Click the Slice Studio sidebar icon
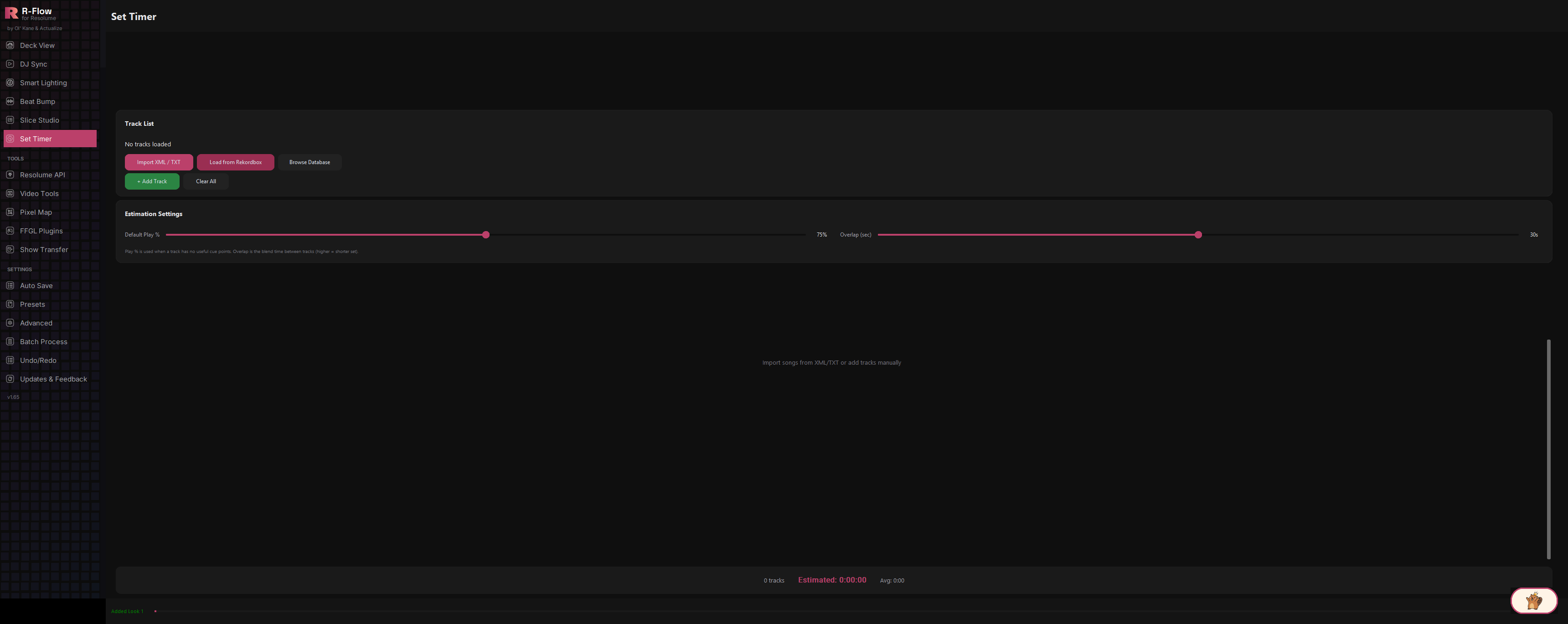1568x624 pixels. (10, 120)
